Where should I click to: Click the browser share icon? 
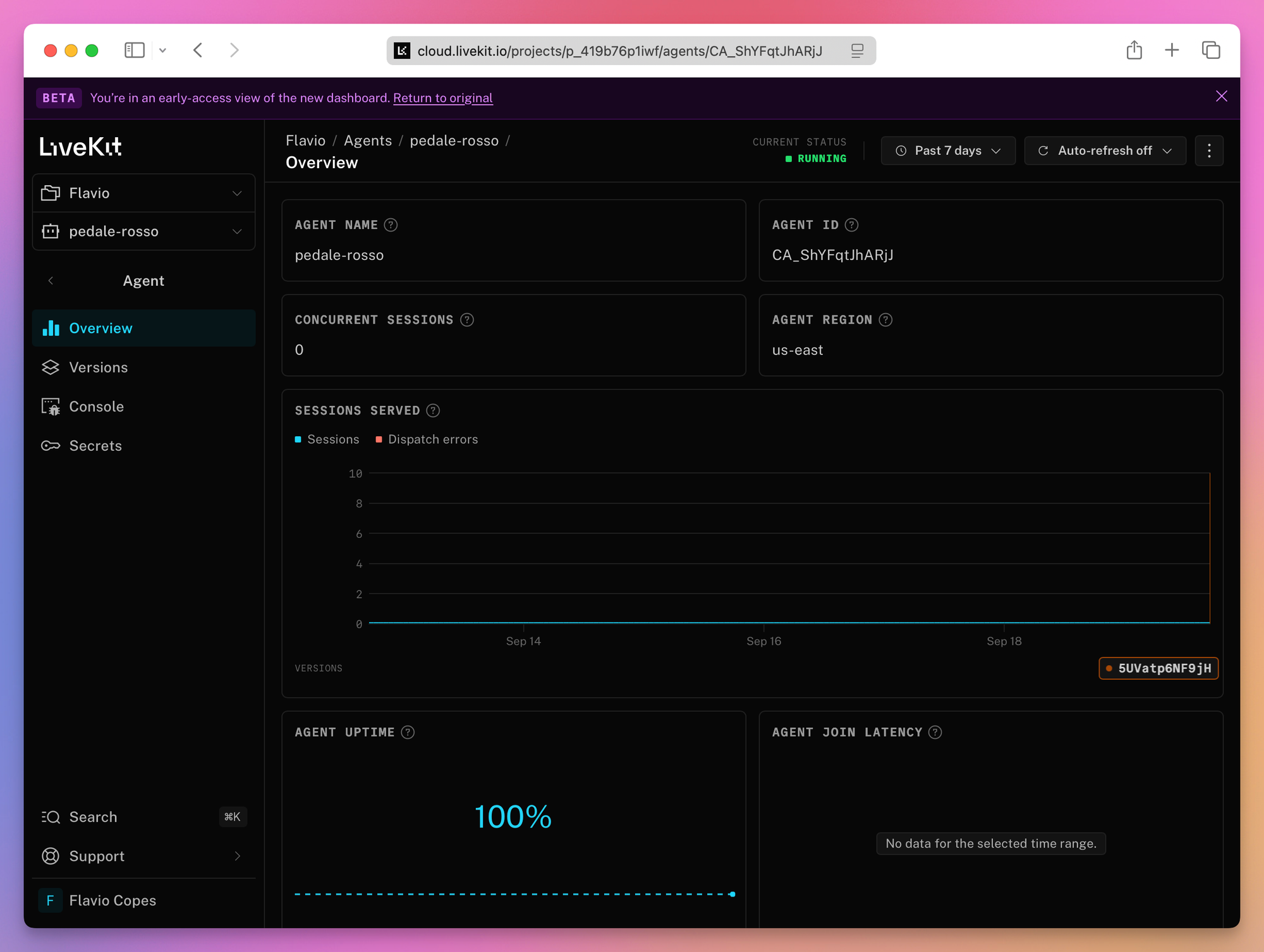[x=1134, y=50]
